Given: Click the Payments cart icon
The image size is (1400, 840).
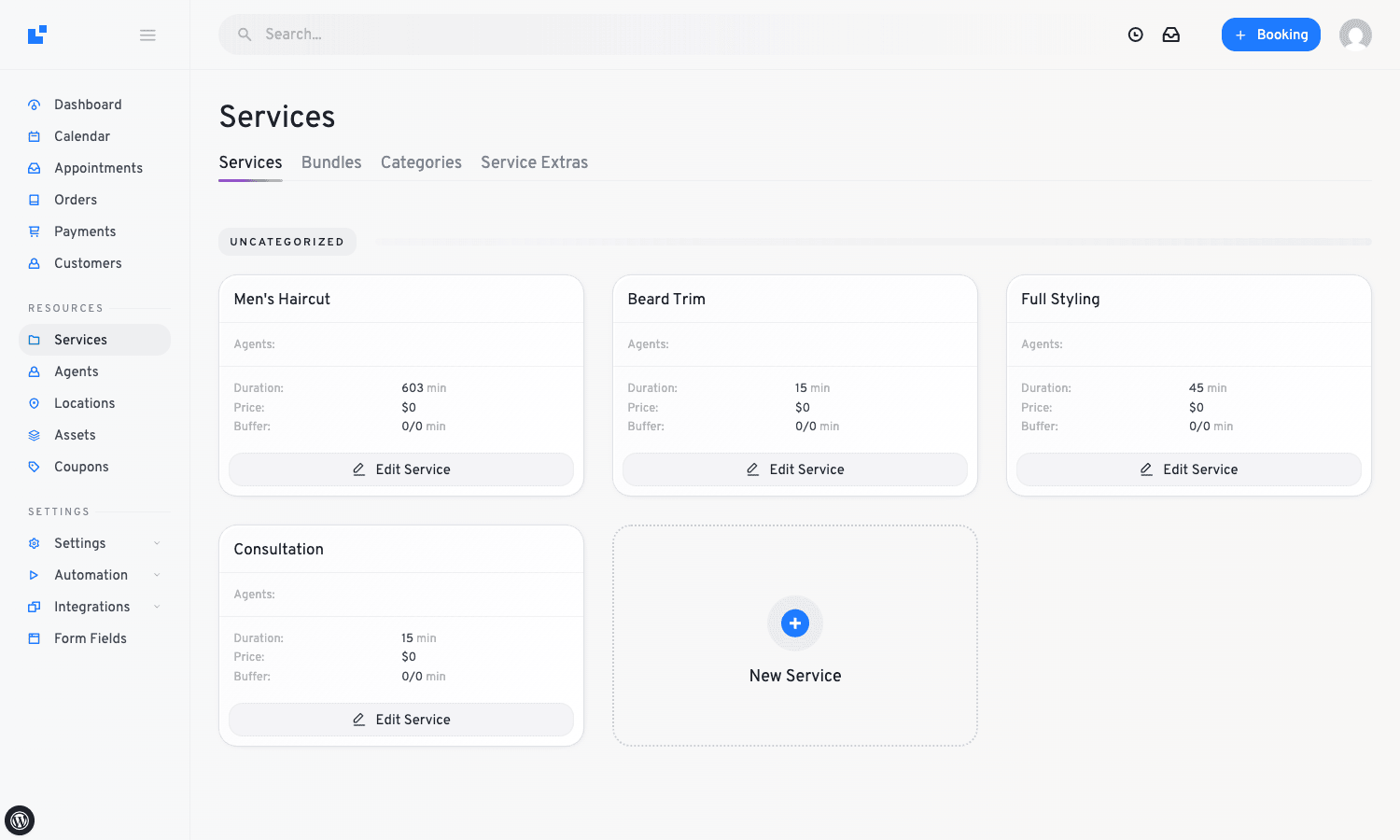Looking at the screenshot, I should click(35, 231).
